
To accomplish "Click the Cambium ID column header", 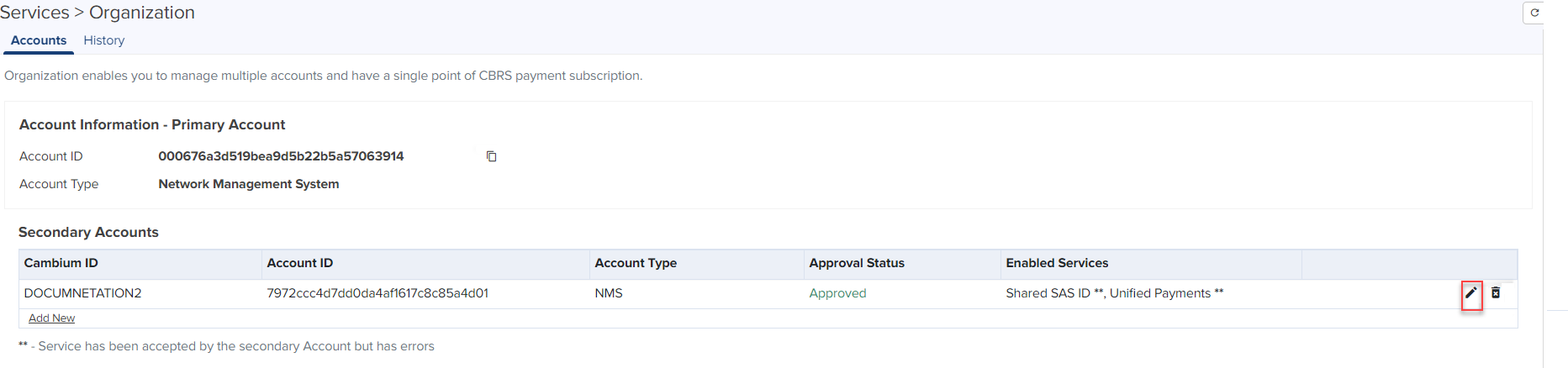I will 61,263.
